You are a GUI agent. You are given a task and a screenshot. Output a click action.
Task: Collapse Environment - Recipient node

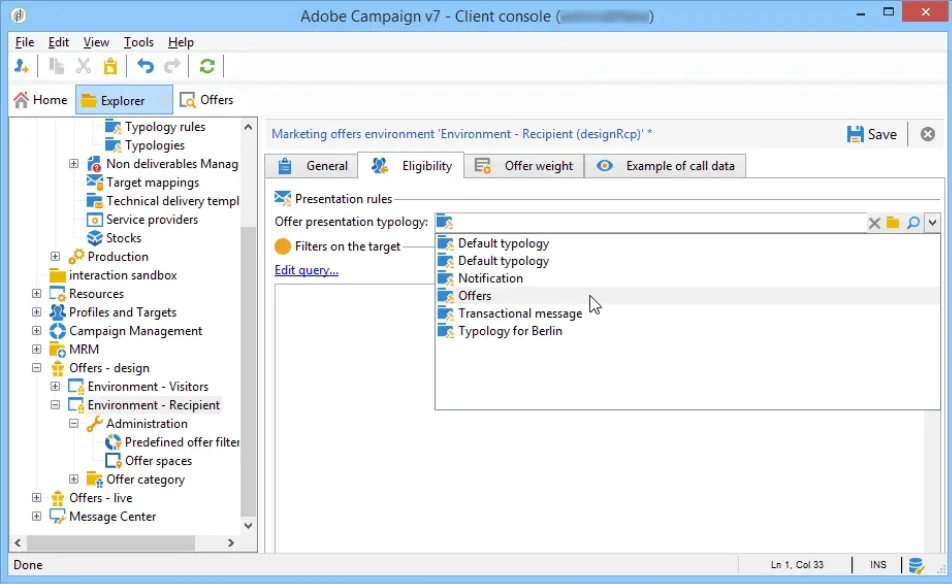(55, 406)
